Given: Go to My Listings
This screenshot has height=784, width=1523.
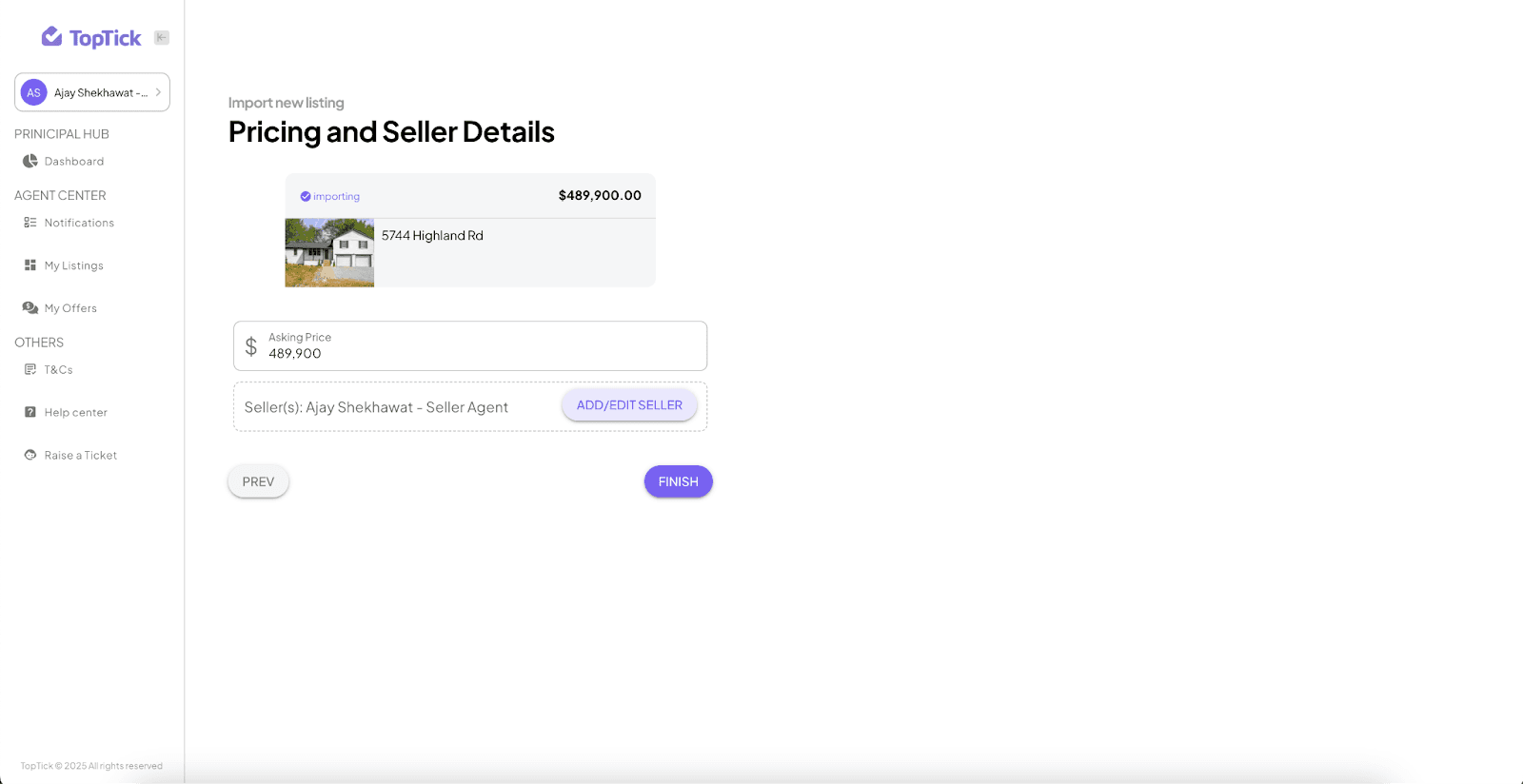Looking at the screenshot, I should coord(64,265).
